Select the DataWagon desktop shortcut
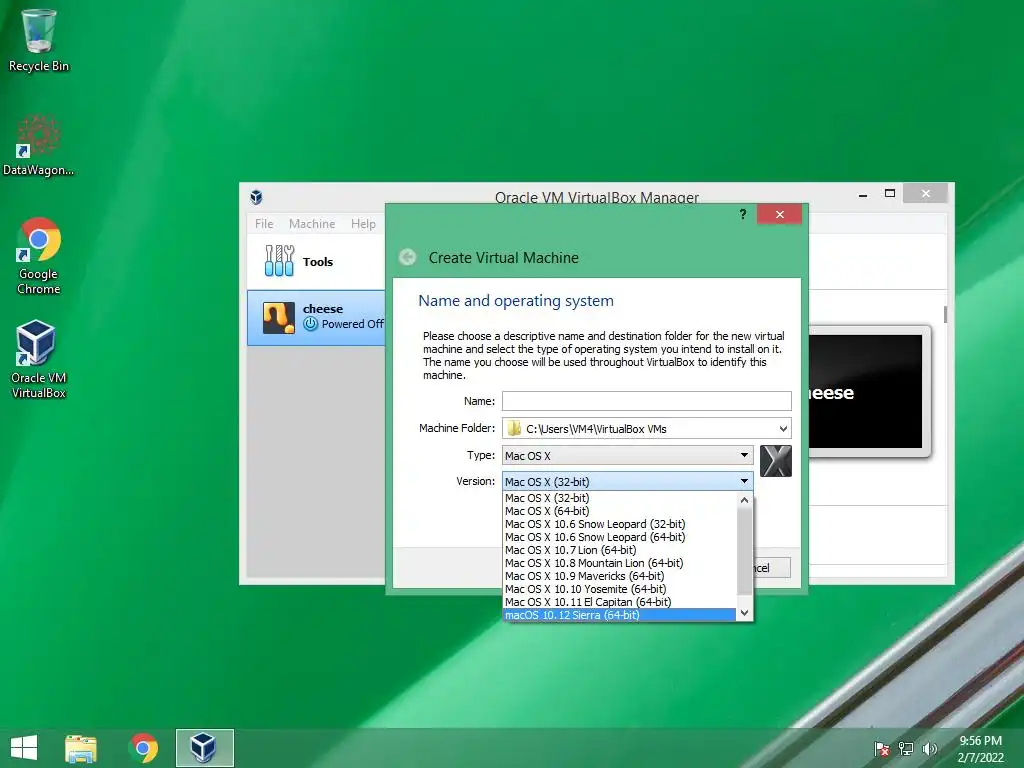This screenshot has width=1024, height=768. (x=39, y=145)
